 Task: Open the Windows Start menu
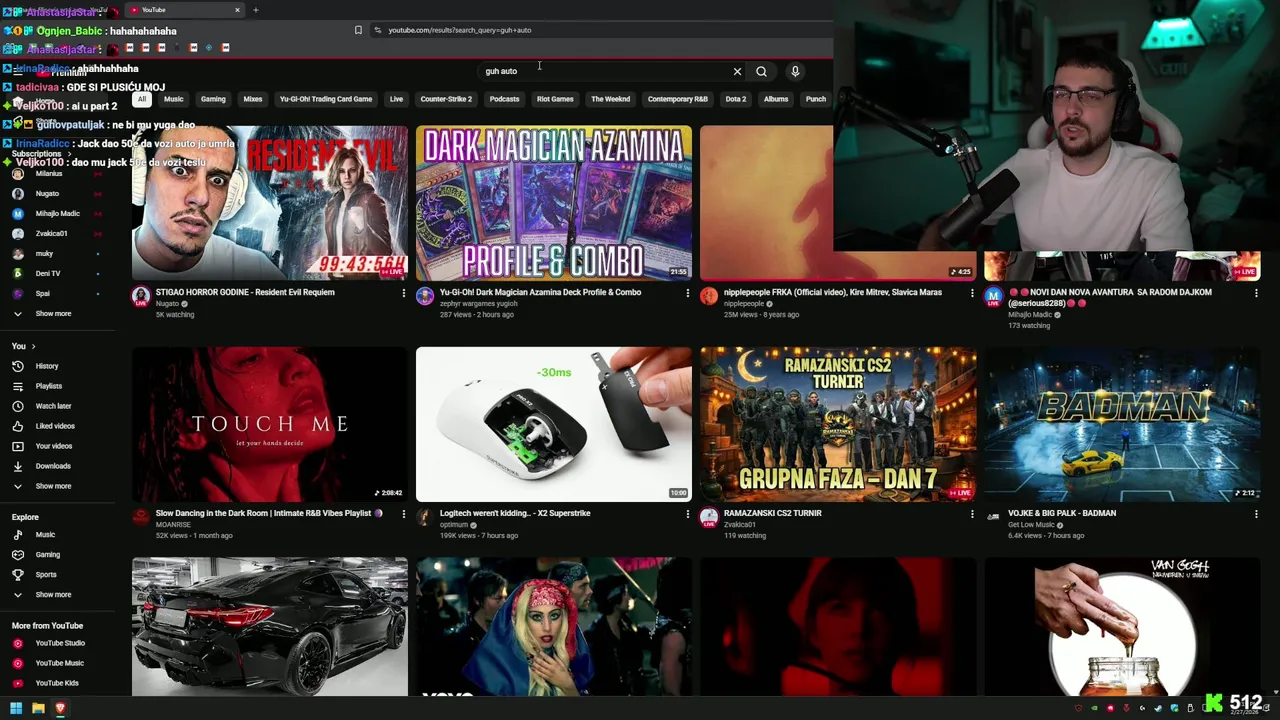(16, 708)
